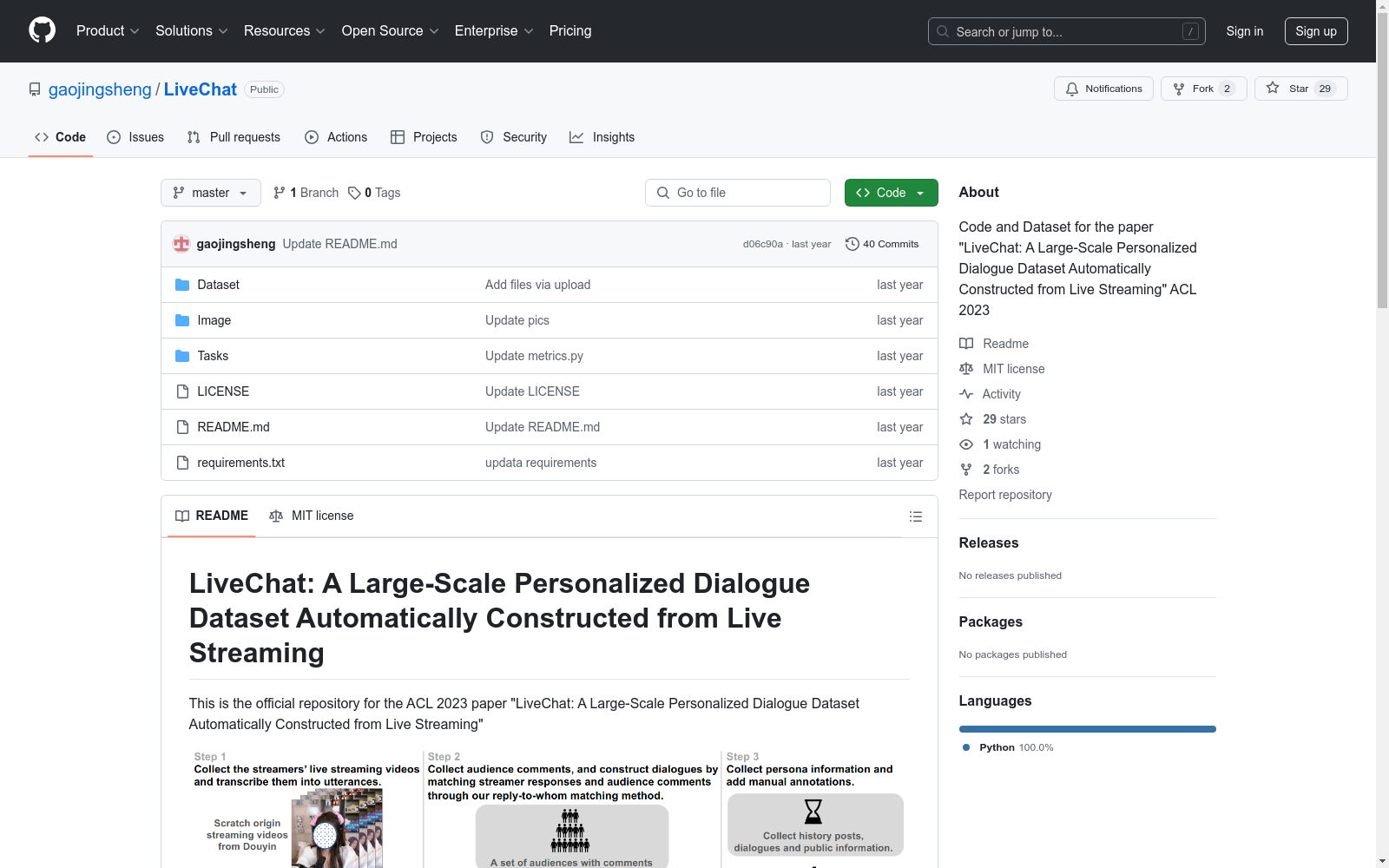This screenshot has width=1389, height=868.
Task: Click the README.md file icon
Action: (182, 427)
